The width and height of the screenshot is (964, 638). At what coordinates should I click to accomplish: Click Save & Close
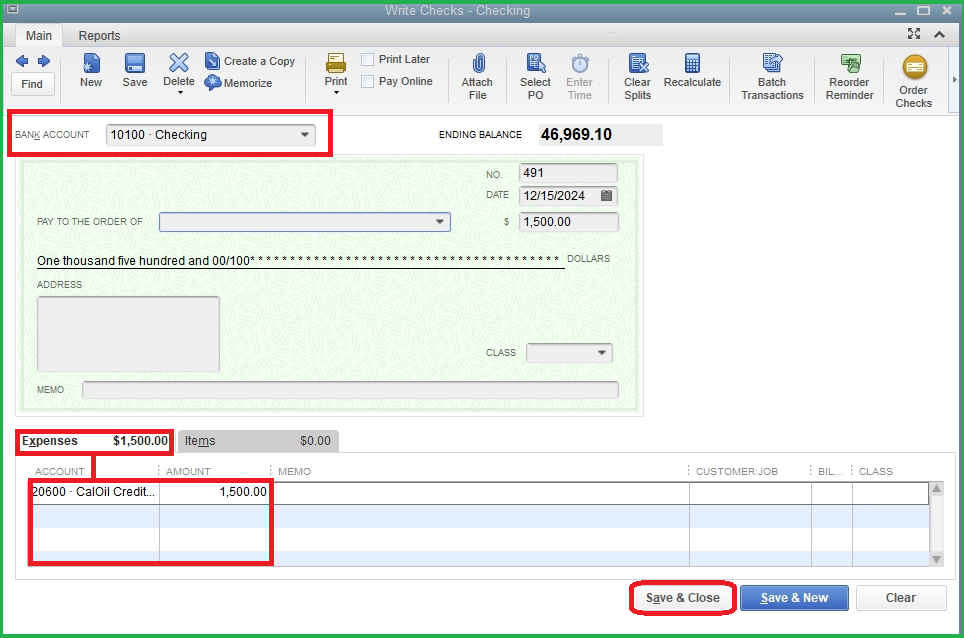(x=682, y=597)
